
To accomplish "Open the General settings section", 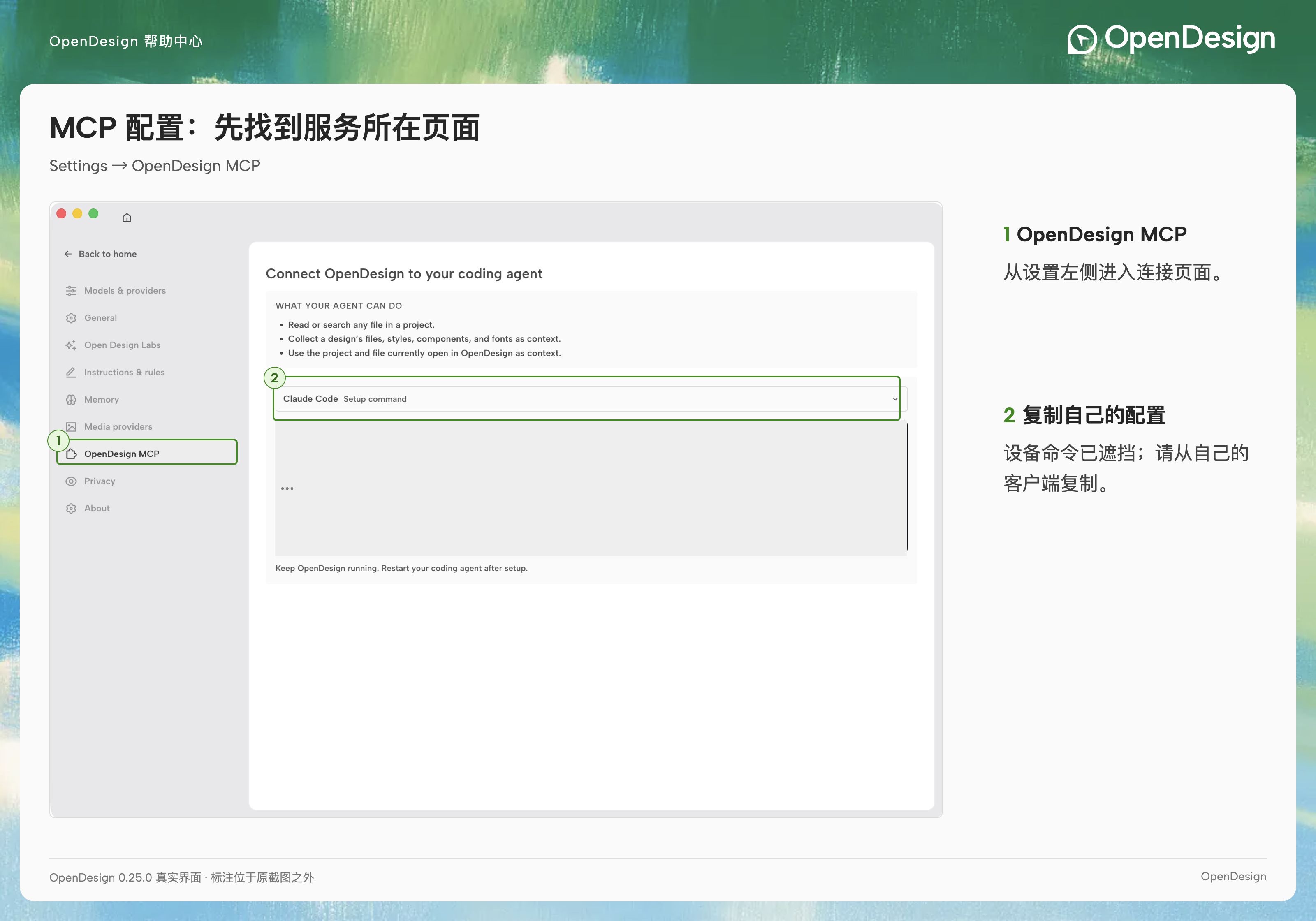I will [x=100, y=318].
